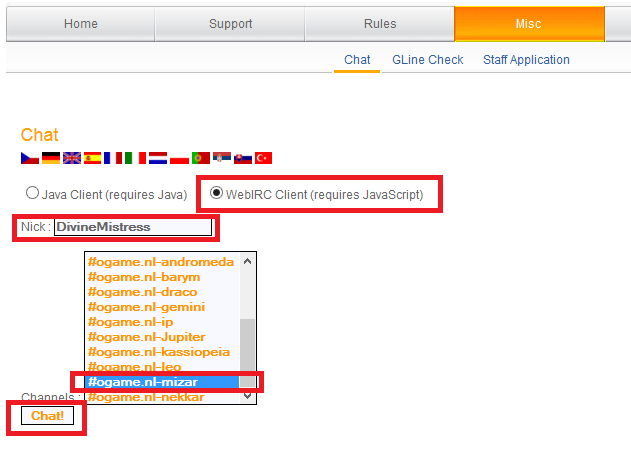Pick the Spanish flag language
Image resolution: width=631 pixels, height=476 pixels.
click(93, 158)
